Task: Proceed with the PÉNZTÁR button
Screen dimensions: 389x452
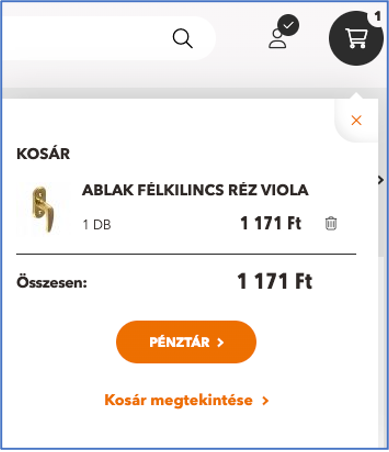Action: [x=186, y=342]
